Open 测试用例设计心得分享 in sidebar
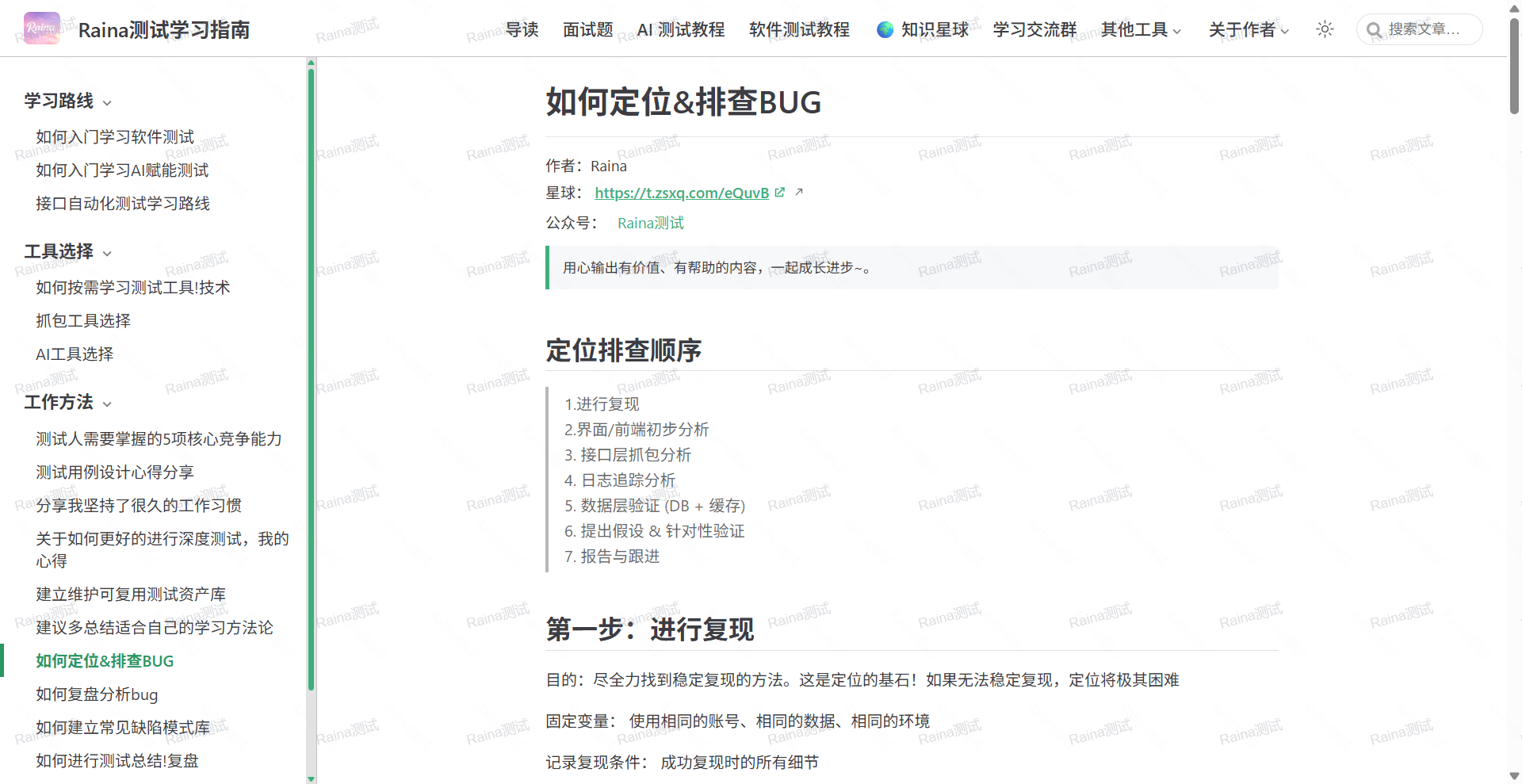The height and width of the screenshot is (784, 1522). [x=115, y=472]
